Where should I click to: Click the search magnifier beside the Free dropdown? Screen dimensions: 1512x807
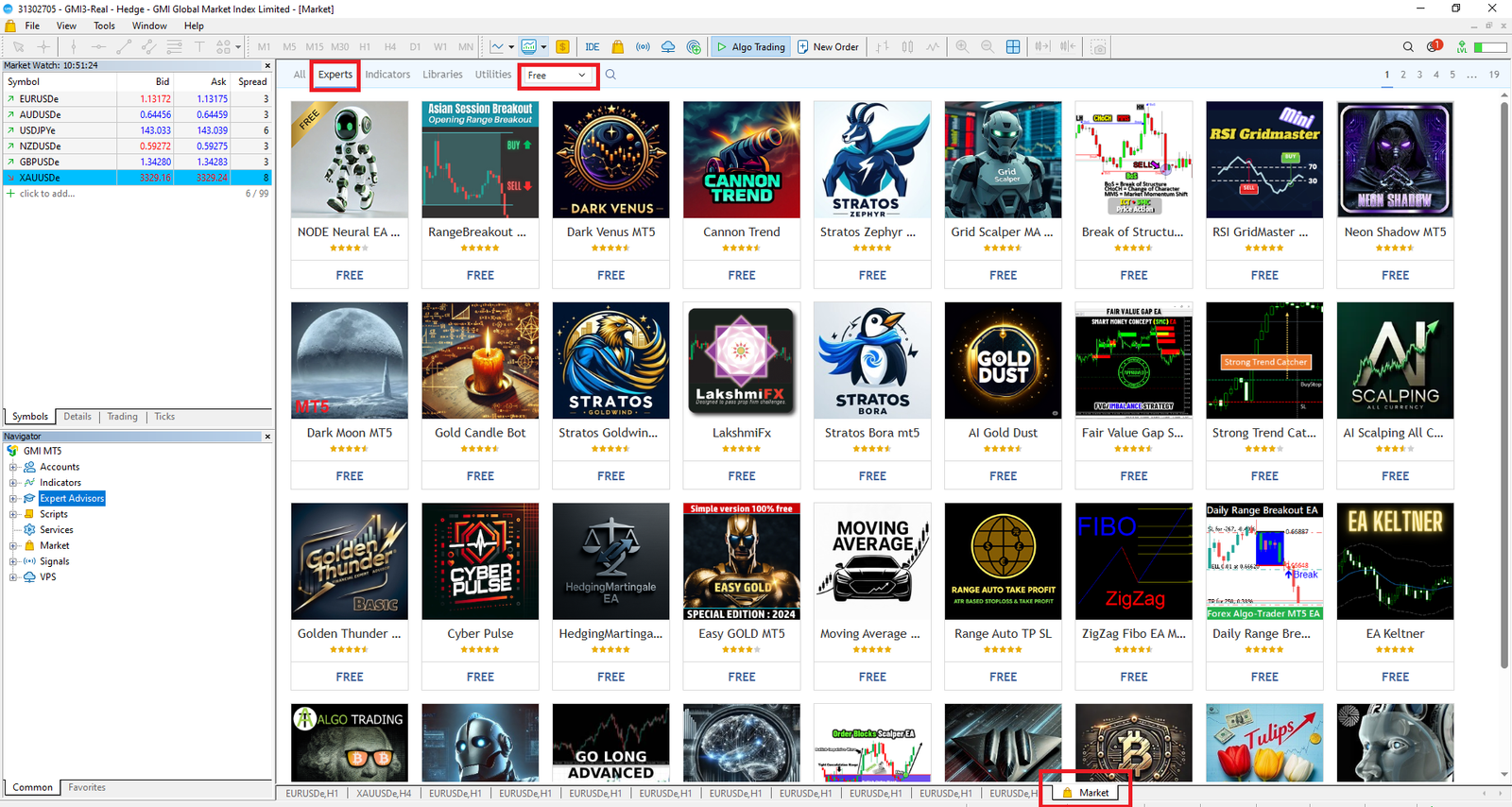tap(610, 75)
